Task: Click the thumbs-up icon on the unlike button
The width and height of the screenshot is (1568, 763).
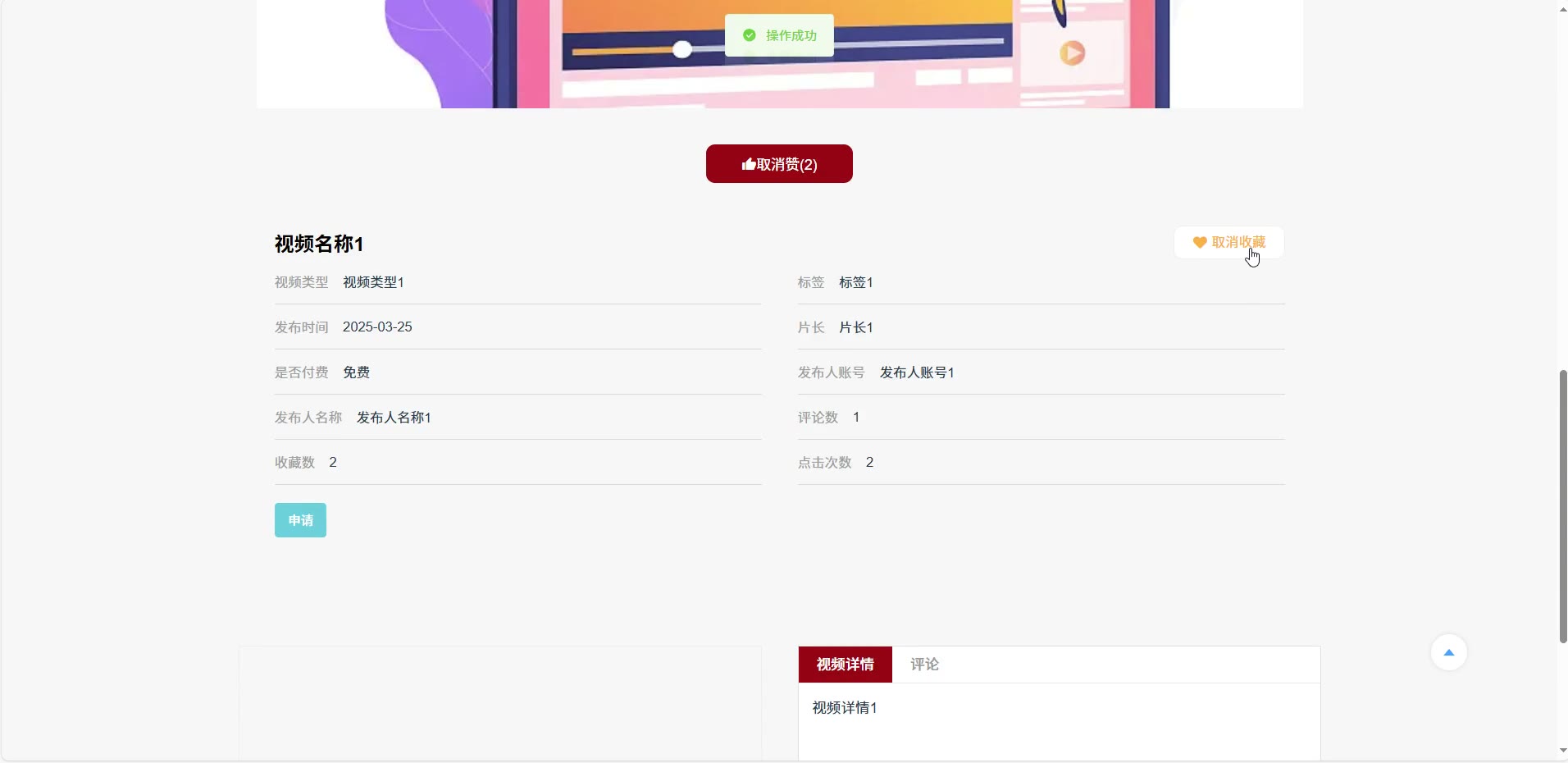Action: point(748,164)
